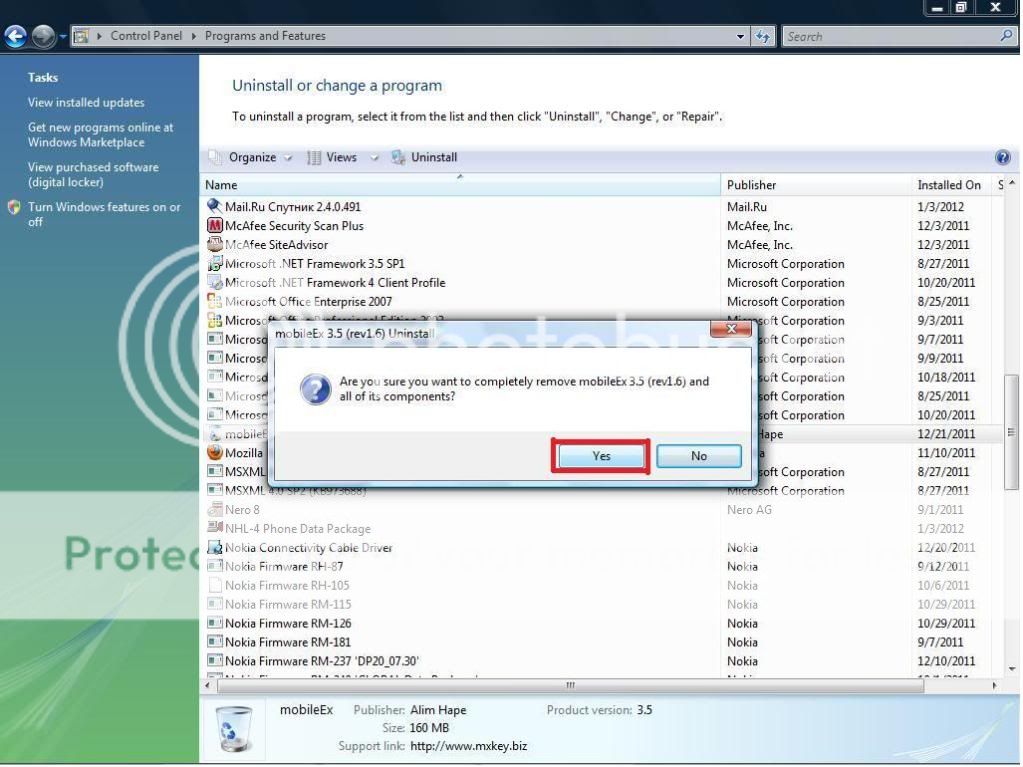
Task: Select the Nokia Firmware RM-126 icon
Action: (x=214, y=623)
